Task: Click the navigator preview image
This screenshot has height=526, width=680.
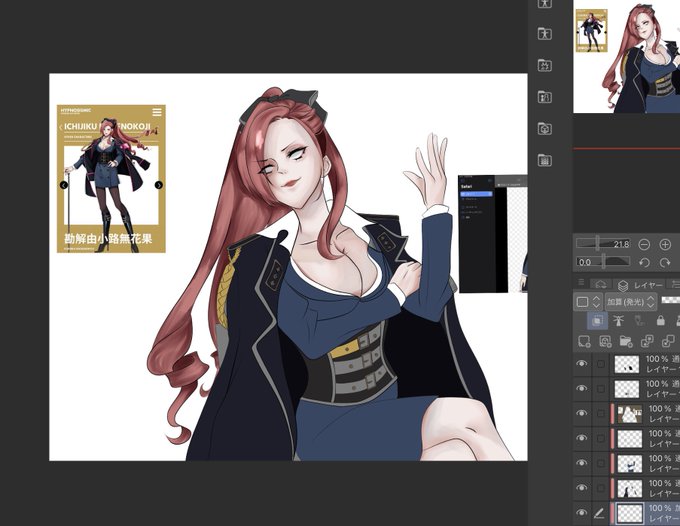Action: (x=627, y=56)
